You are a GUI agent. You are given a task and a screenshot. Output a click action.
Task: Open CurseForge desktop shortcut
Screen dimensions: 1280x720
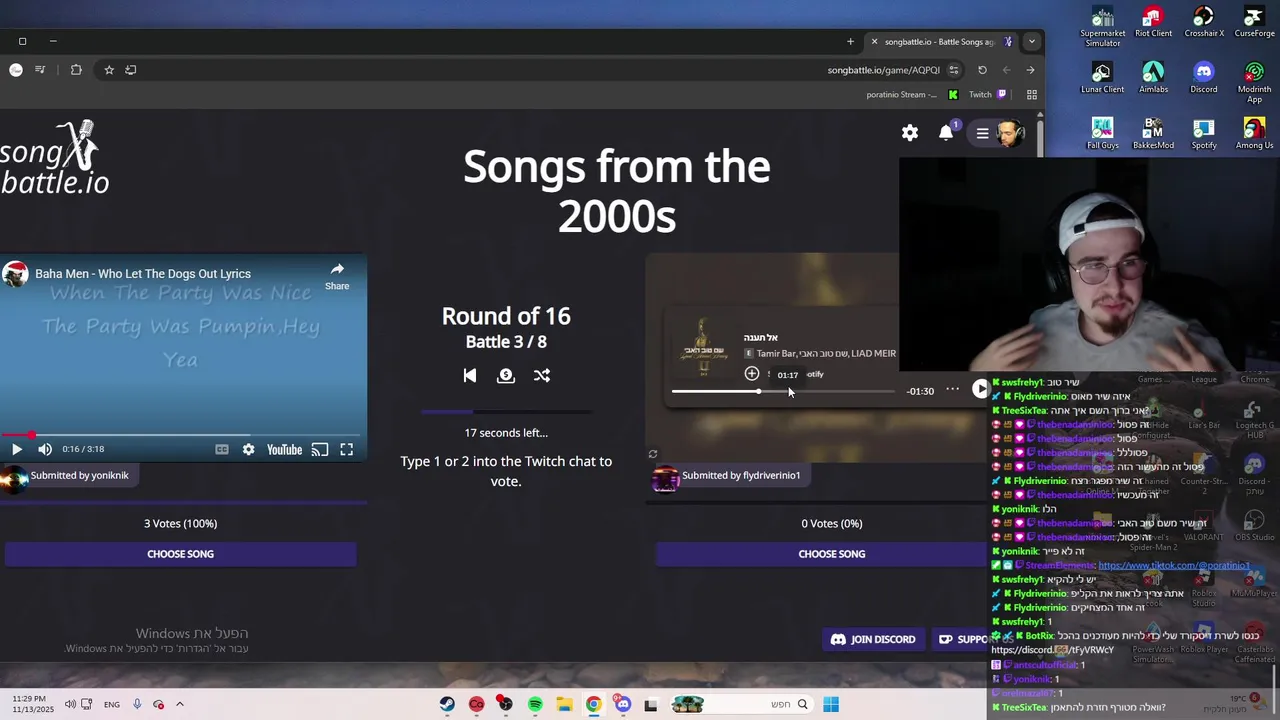pyautogui.click(x=1254, y=23)
